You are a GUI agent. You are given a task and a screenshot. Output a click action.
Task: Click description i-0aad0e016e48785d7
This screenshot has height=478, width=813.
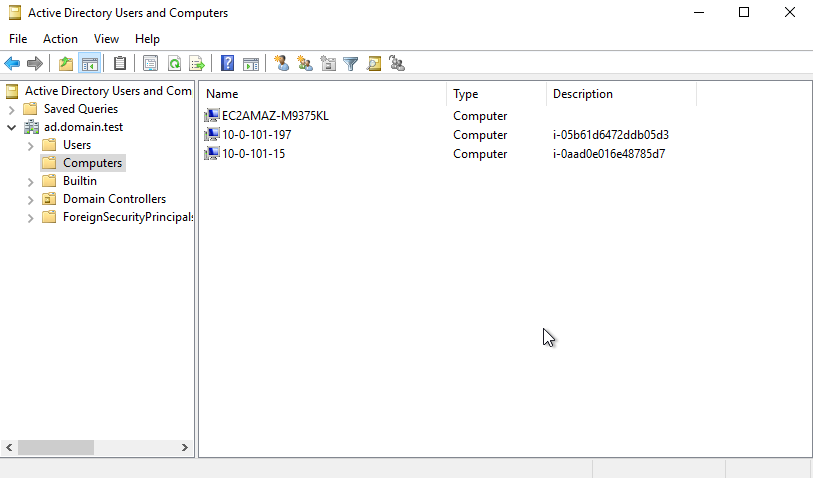[609, 154]
